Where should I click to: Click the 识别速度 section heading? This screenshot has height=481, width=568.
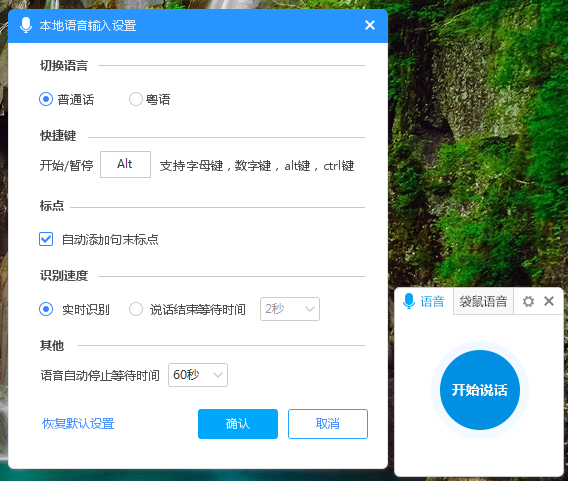(64, 276)
